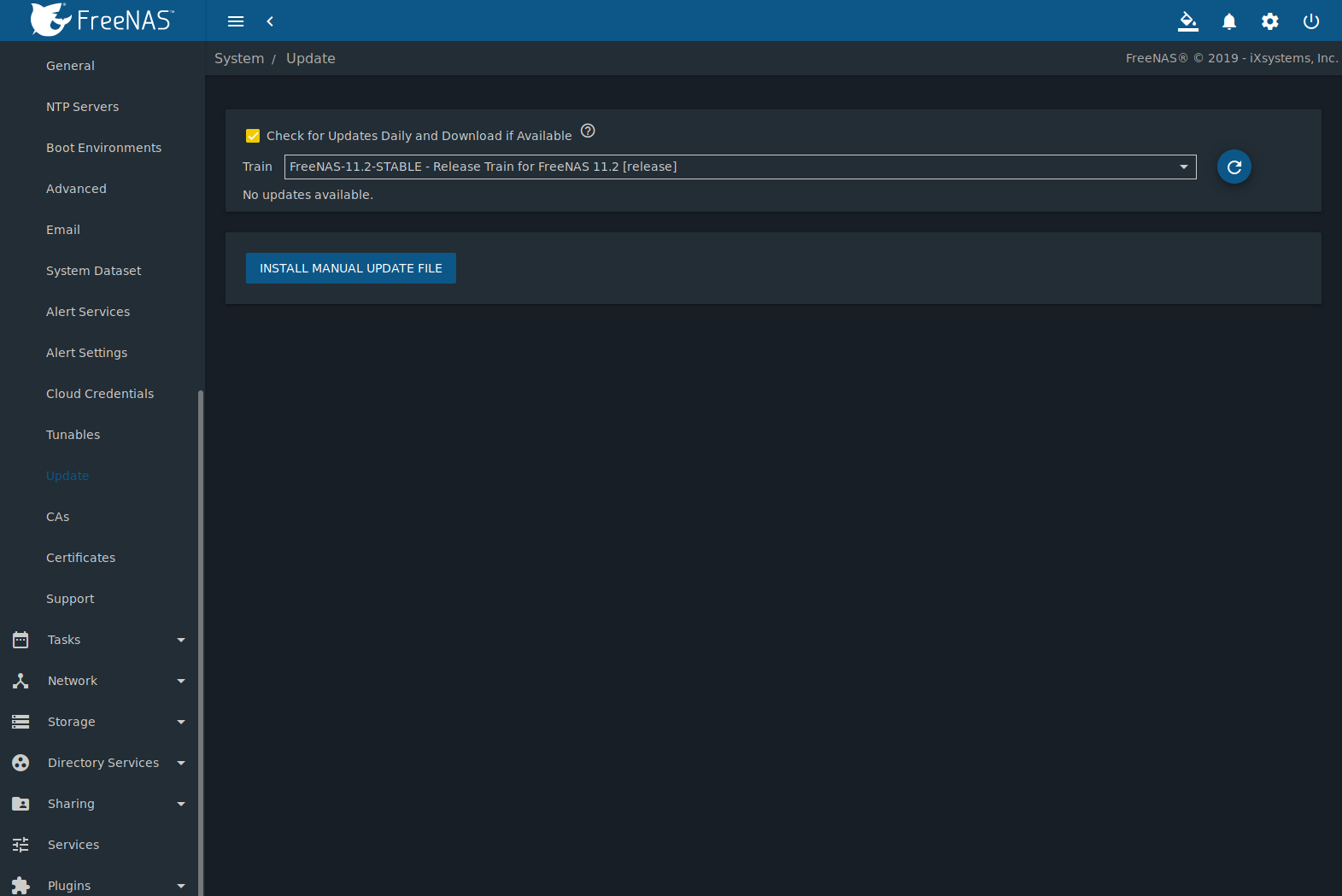1342x896 pixels.
Task: Show help tooltip for update check
Action: (588, 131)
